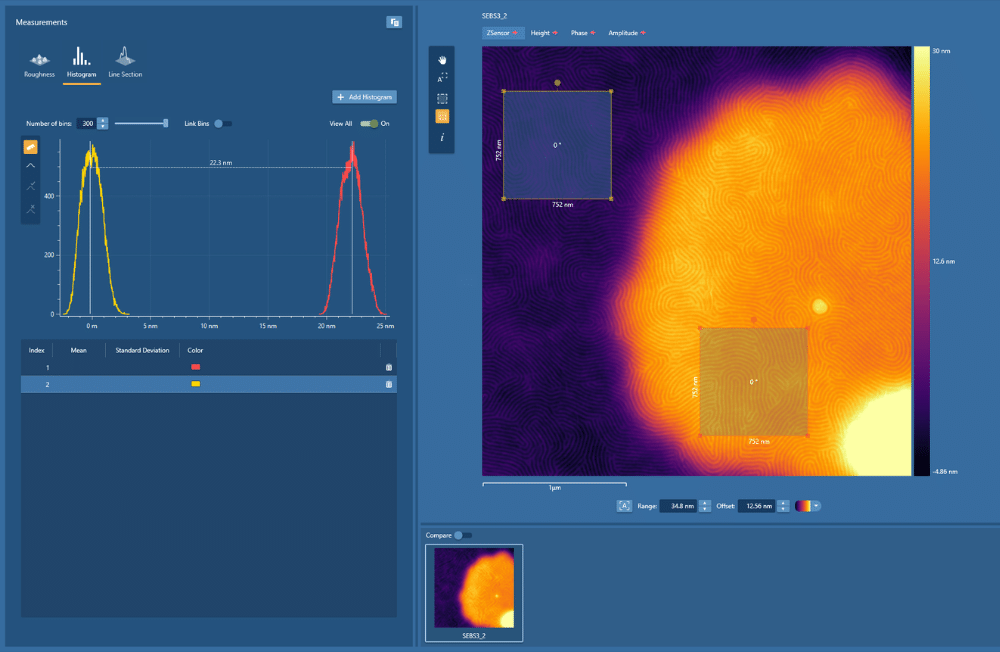Viewport: 1000px width, 652px height.
Task: Click the number of bins slider
Action: 140,123
